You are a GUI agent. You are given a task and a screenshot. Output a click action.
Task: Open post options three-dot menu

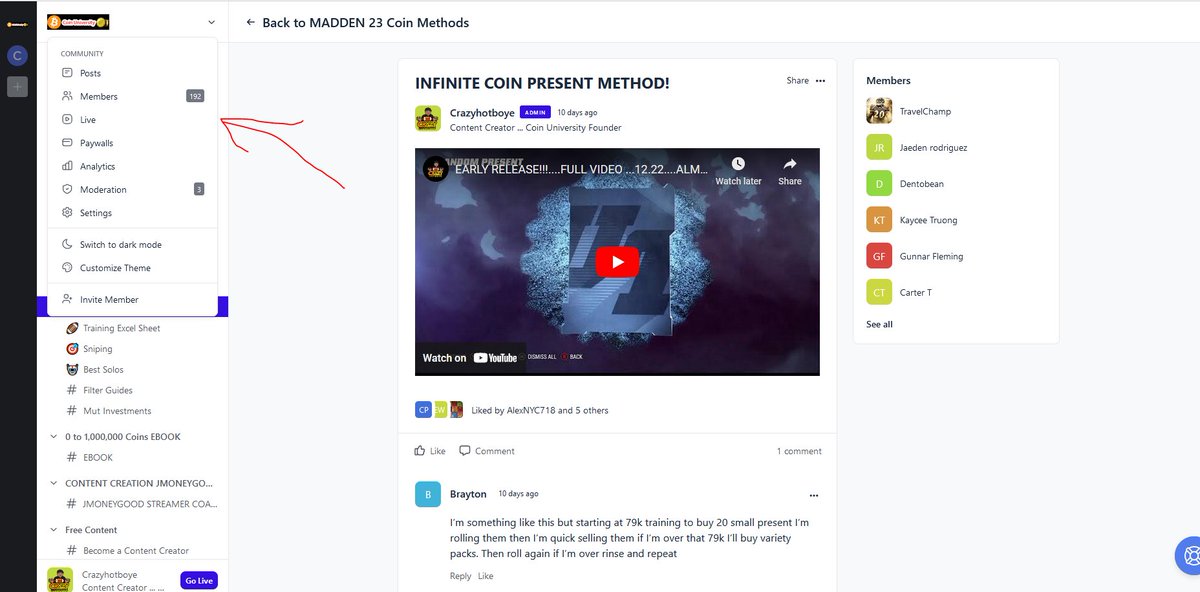[x=821, y=80]
